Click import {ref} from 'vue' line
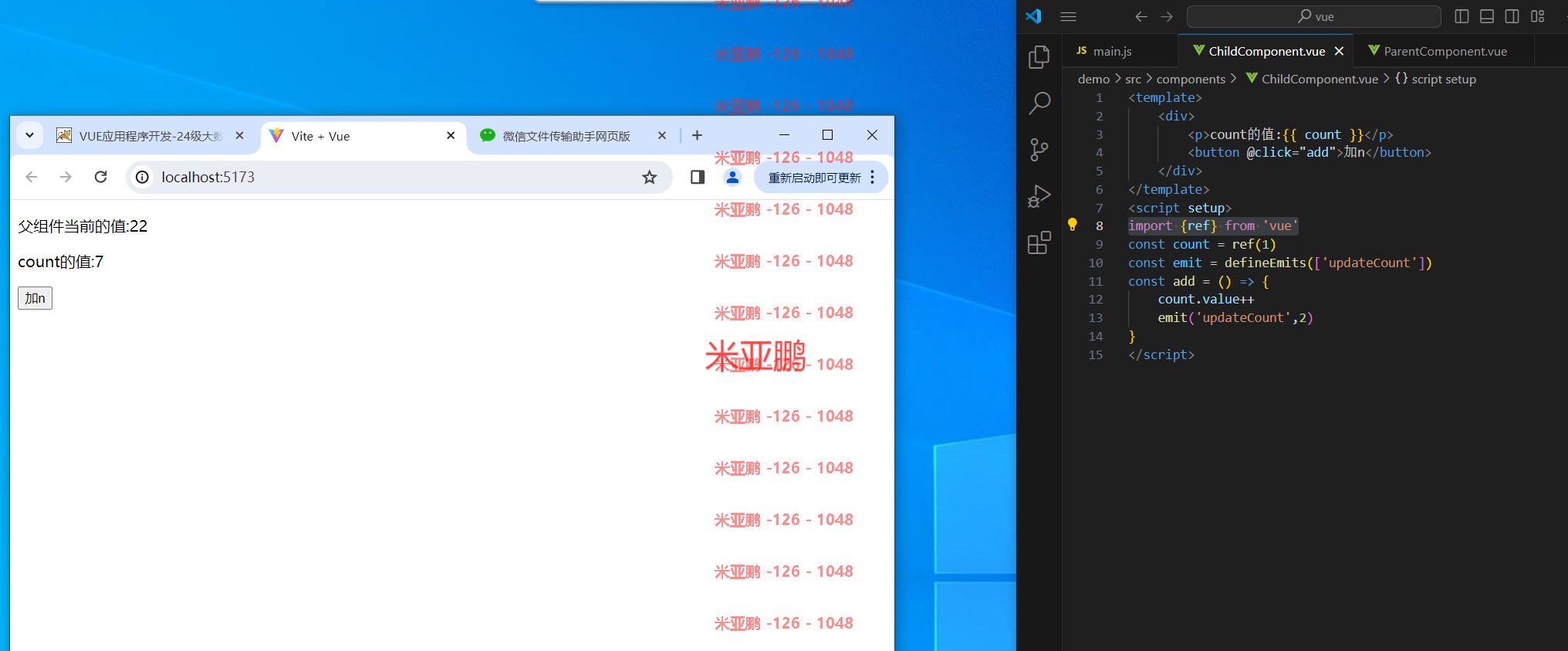This screenshot has height=651, width=1568. pos(1212,225)
